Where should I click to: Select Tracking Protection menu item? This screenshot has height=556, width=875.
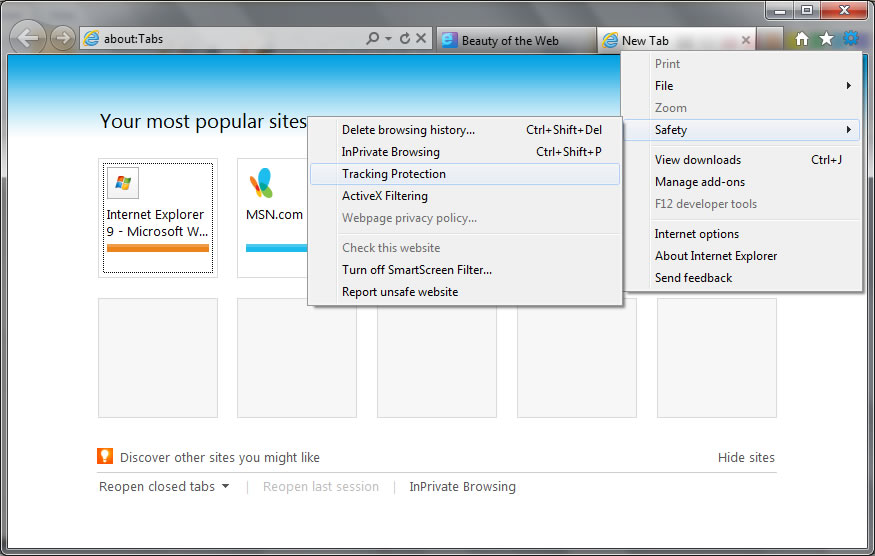[x=464, y=174]
